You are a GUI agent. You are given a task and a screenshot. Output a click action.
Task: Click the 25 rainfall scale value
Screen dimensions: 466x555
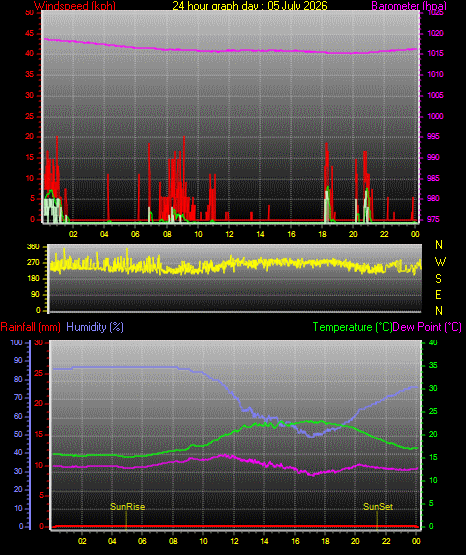pyautogui.click(x=39, y=374)
